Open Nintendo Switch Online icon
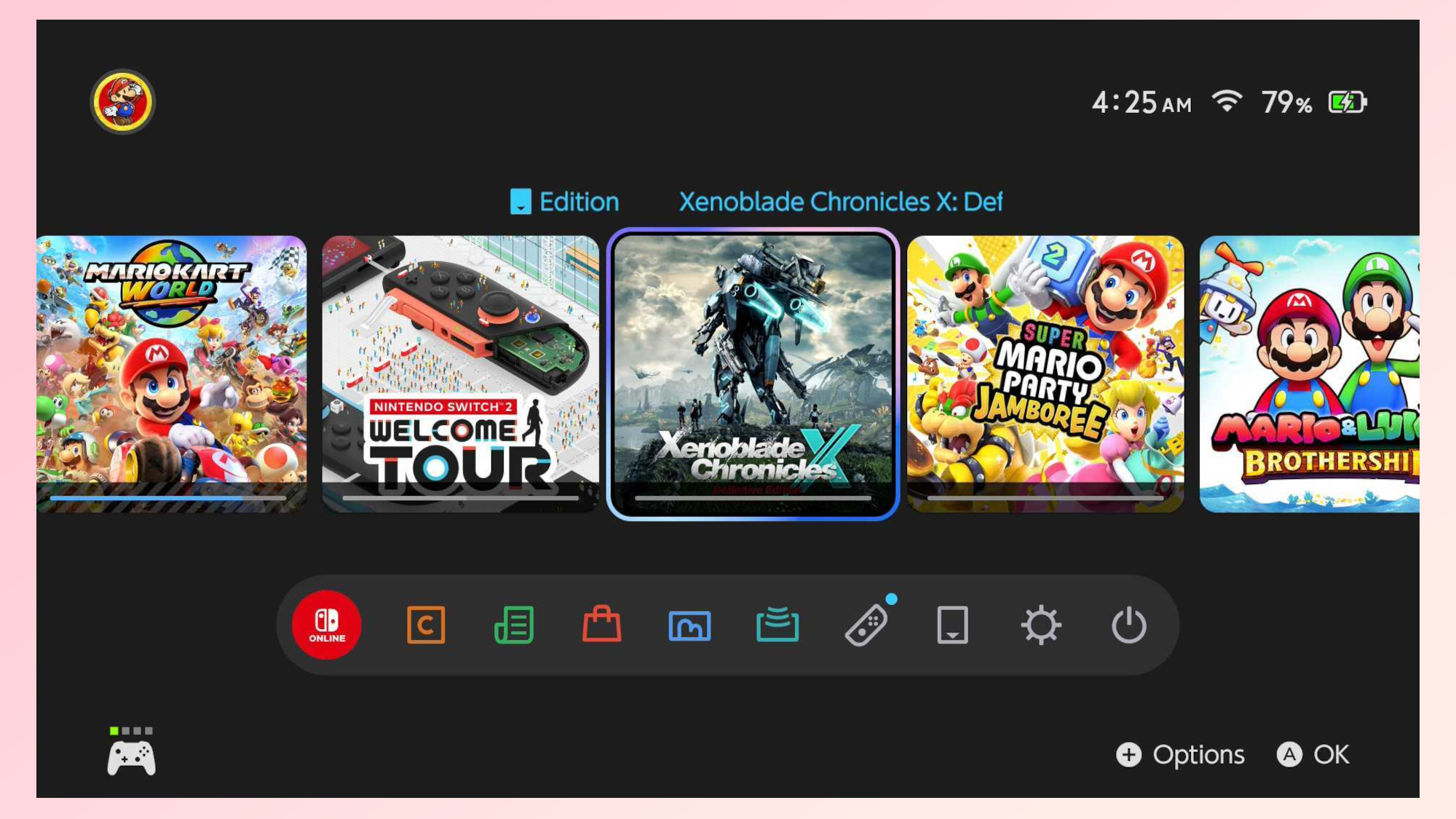Image resolution: width=1456 pixels, height=819 pixels. click(x=327, y=625)
